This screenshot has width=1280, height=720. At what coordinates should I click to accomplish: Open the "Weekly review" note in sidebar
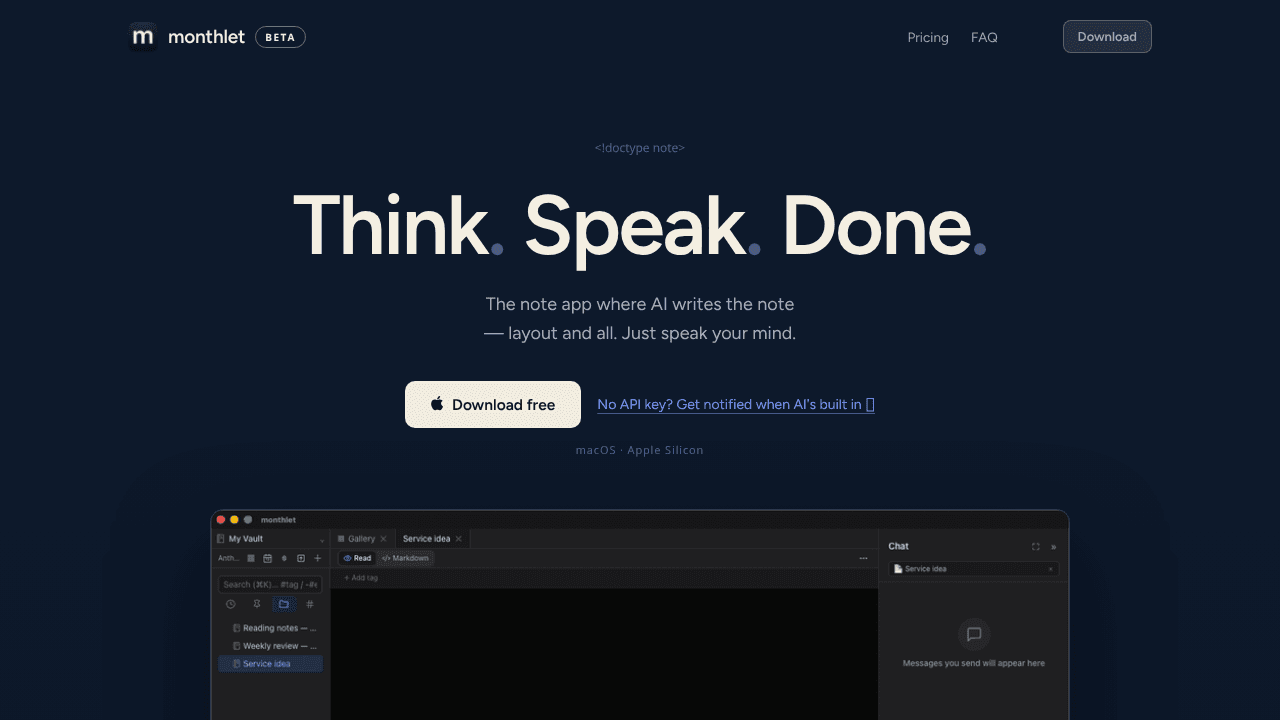coord(270,646)
